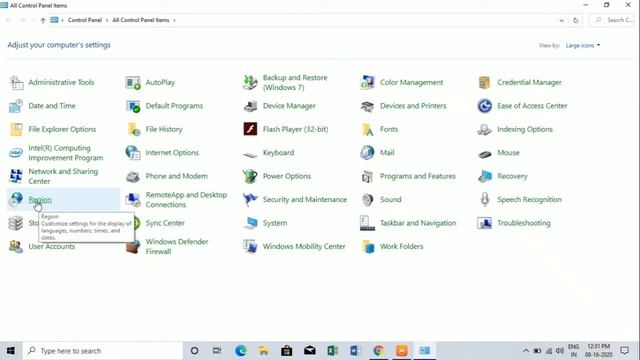Launch the Device Manager icon
This screenshot has width=640, height=360.
pyautogui.click(x=250, y=106)
